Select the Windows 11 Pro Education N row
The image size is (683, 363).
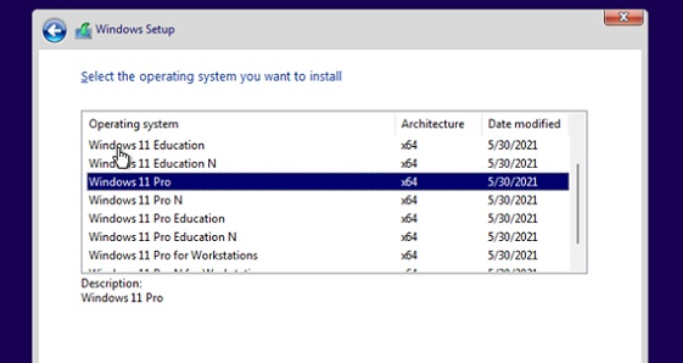[328, 237]
